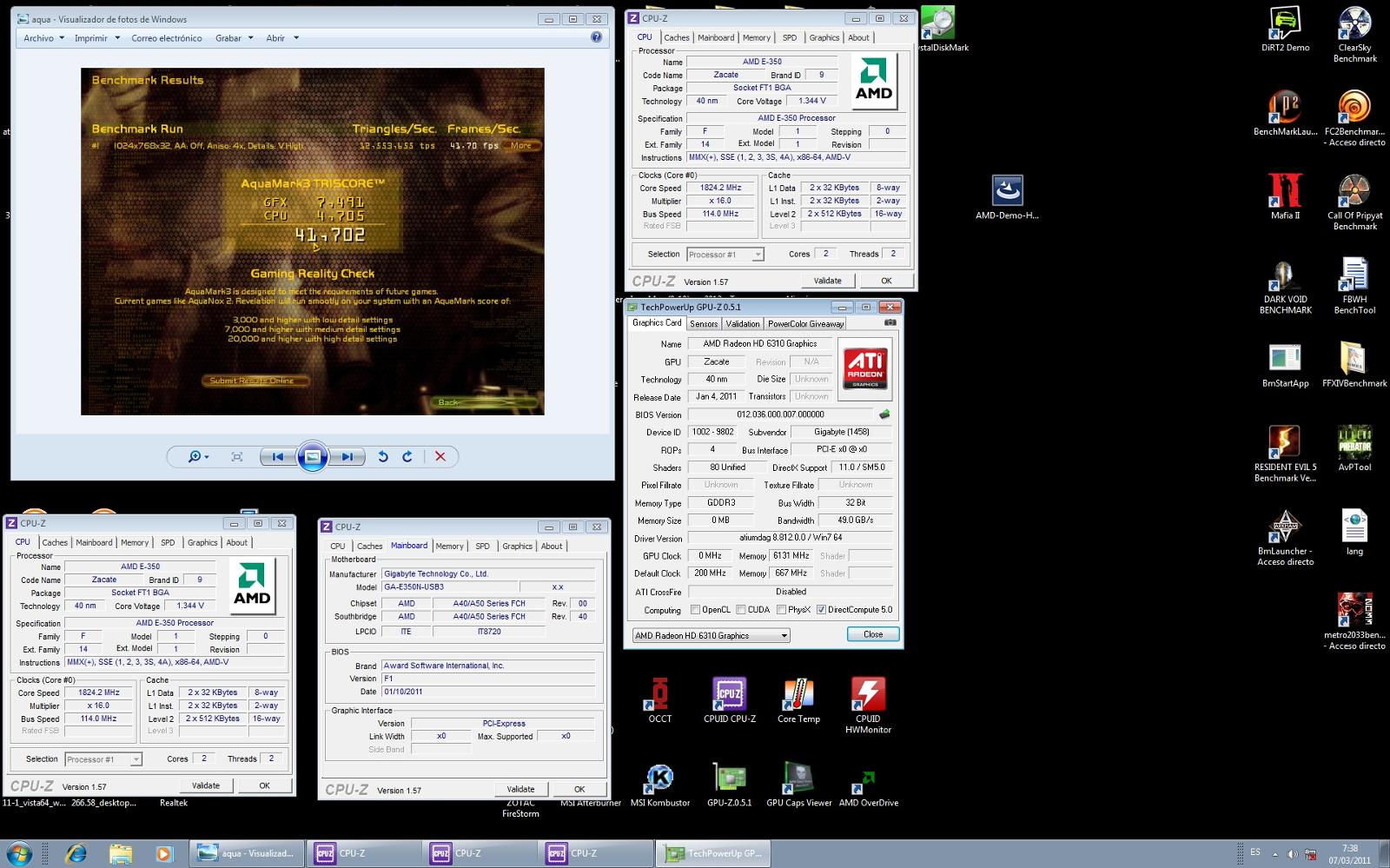Image resolution: width=1390 pixels, height=868 pixels.
Task: Open the Abrir dropdown menu
Action: click(x=282, y=38)
